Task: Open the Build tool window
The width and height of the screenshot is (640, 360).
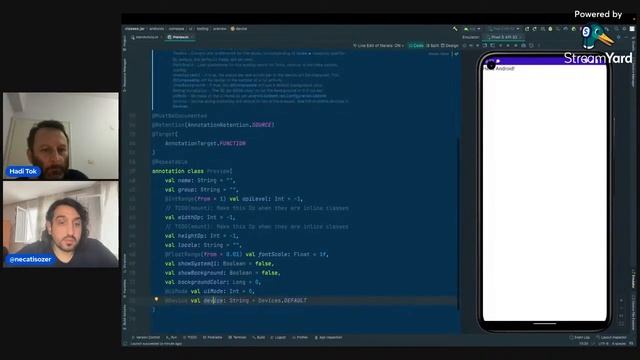Action: pyautogui.click(x=259, y=338)
